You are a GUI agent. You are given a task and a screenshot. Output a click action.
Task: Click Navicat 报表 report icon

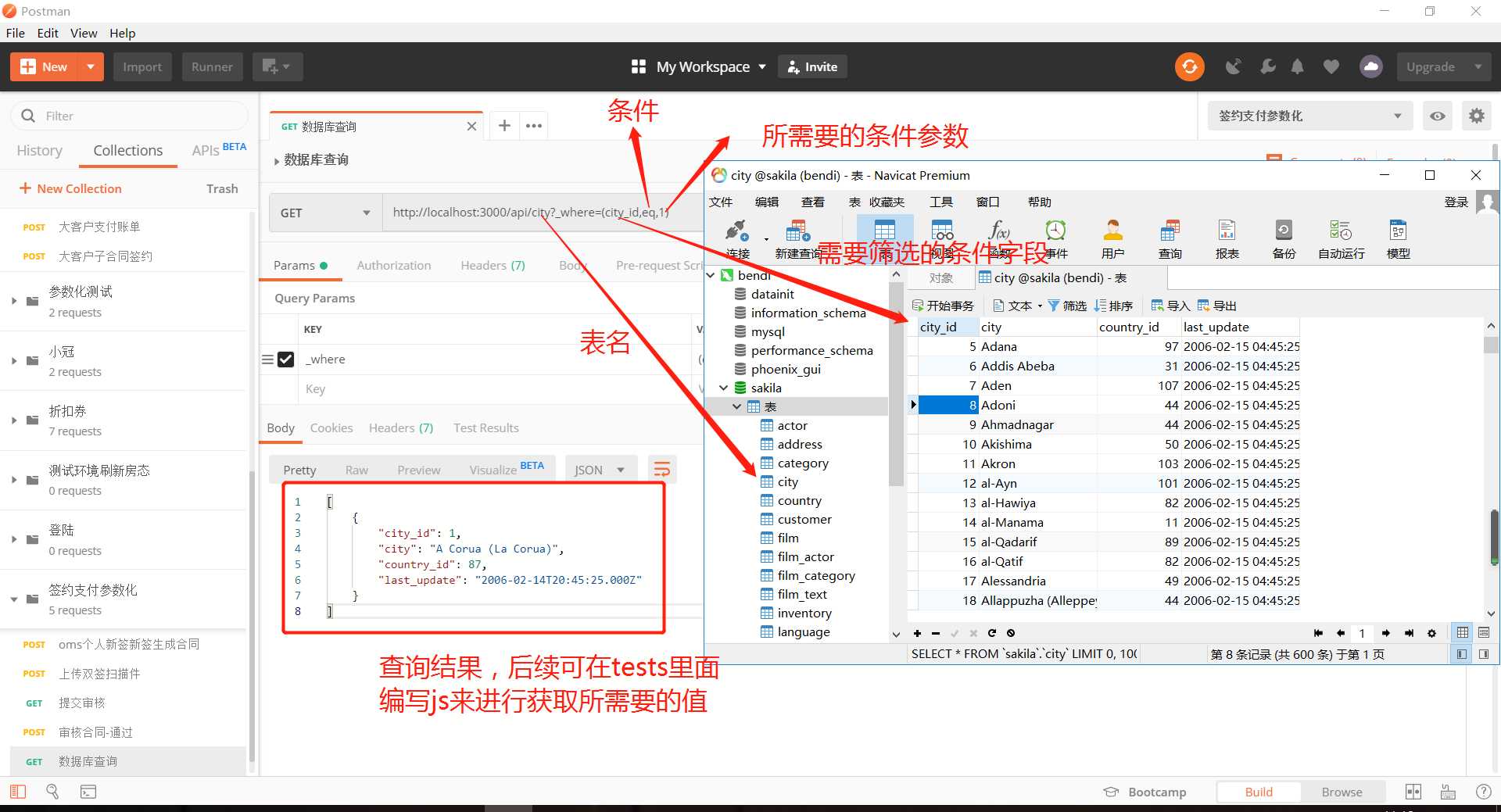pos(1227,240)
